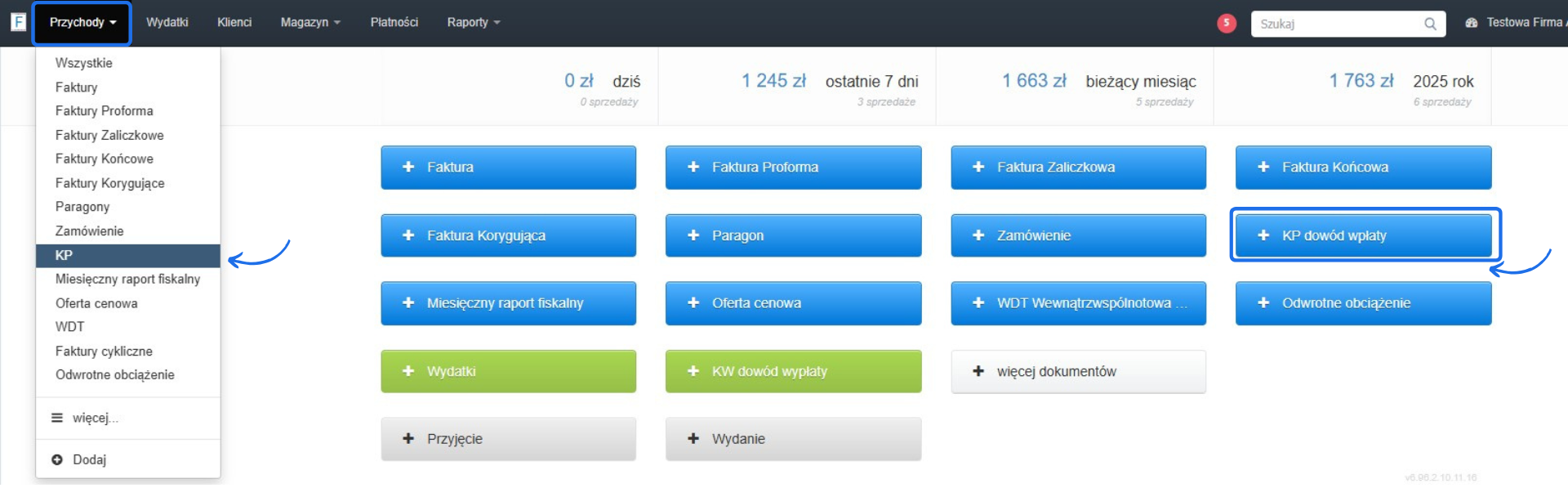Click the plus icon on KP dowód wpłaty

click(1263, 235)
